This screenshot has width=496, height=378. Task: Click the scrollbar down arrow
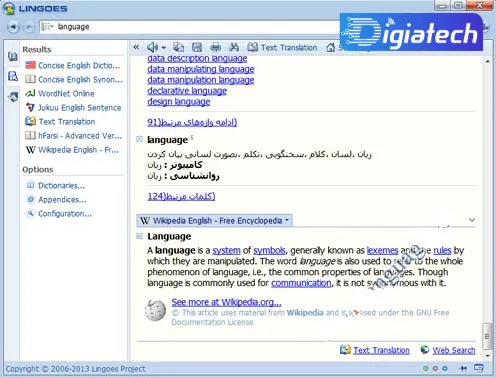487,356
